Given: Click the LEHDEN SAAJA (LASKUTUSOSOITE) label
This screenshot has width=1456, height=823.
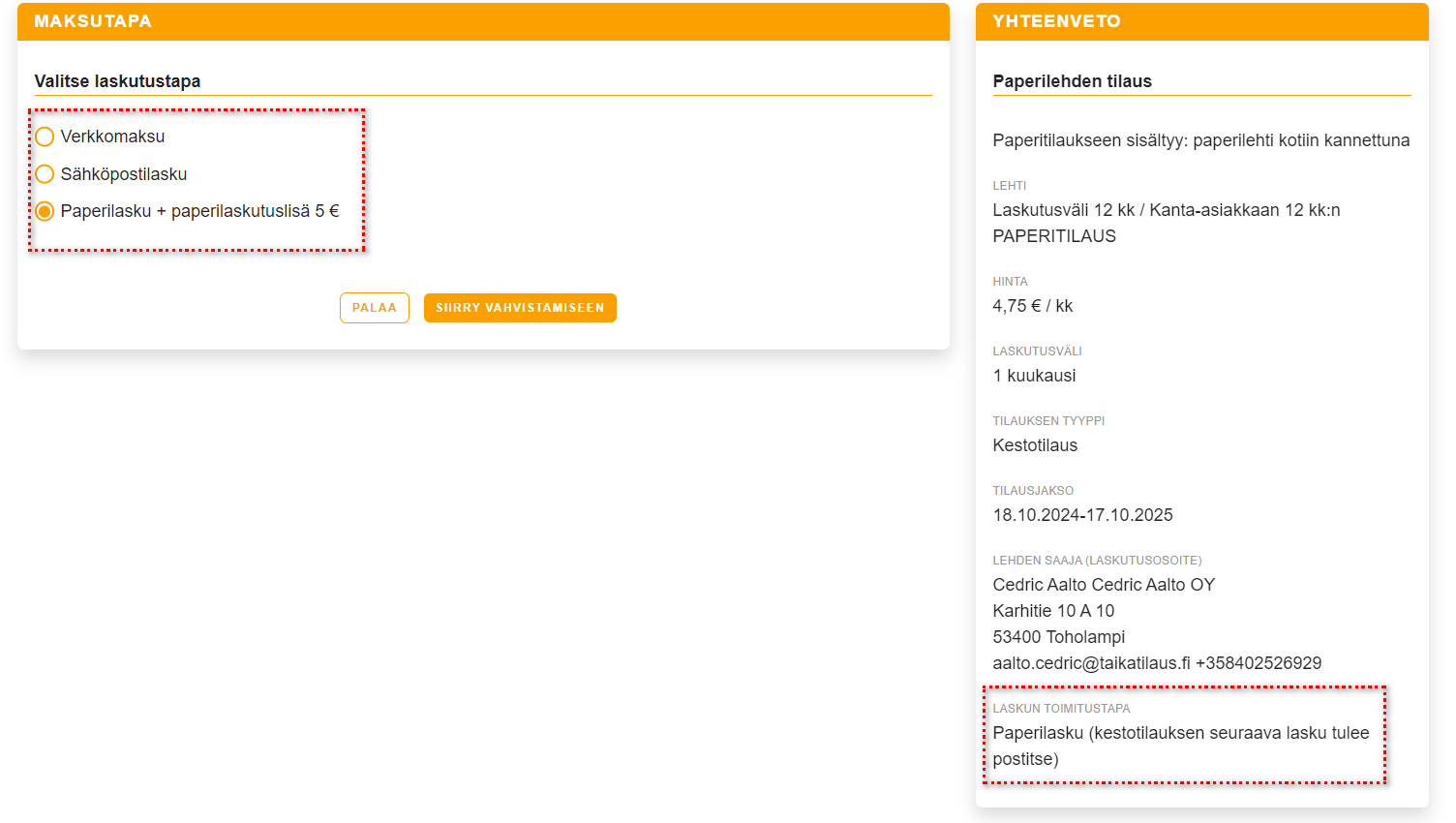Looking at the screenshot, I should [x=1097, y=561].
